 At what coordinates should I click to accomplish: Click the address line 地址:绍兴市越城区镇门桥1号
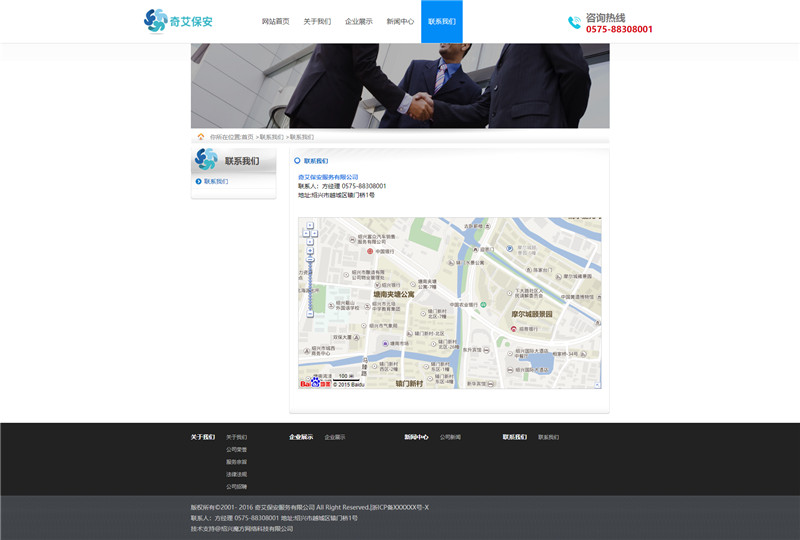point(336,195)
